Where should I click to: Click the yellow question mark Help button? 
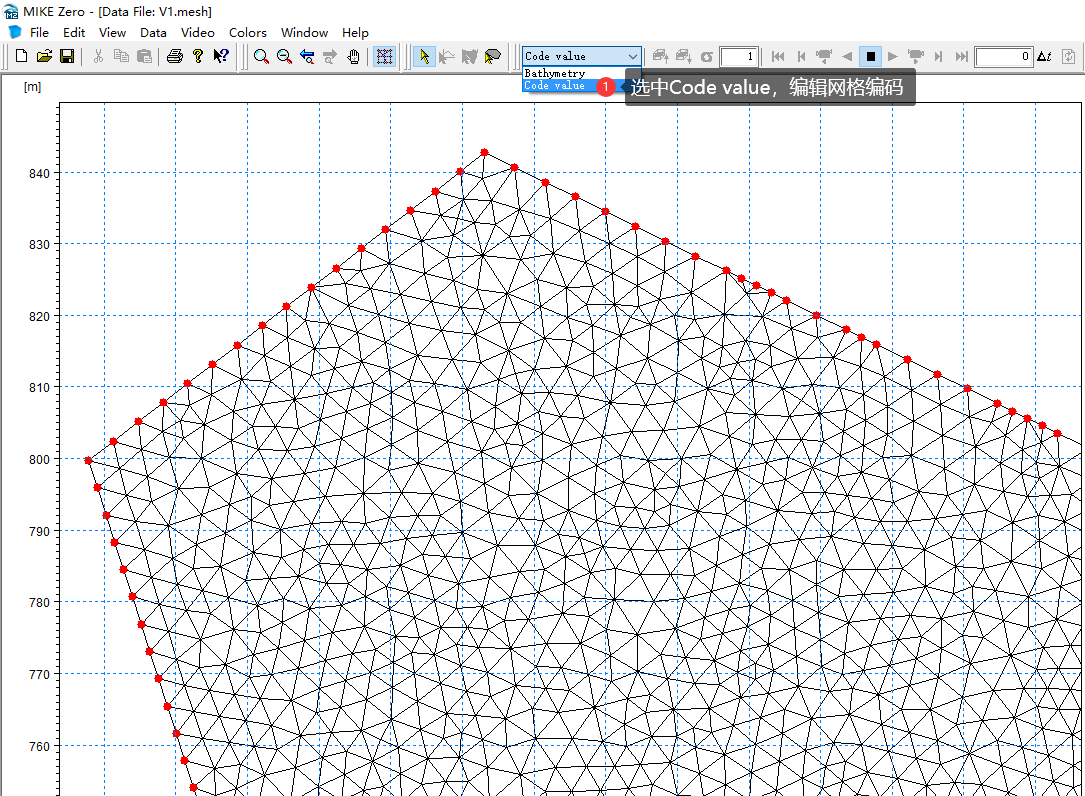pos(198,57)
